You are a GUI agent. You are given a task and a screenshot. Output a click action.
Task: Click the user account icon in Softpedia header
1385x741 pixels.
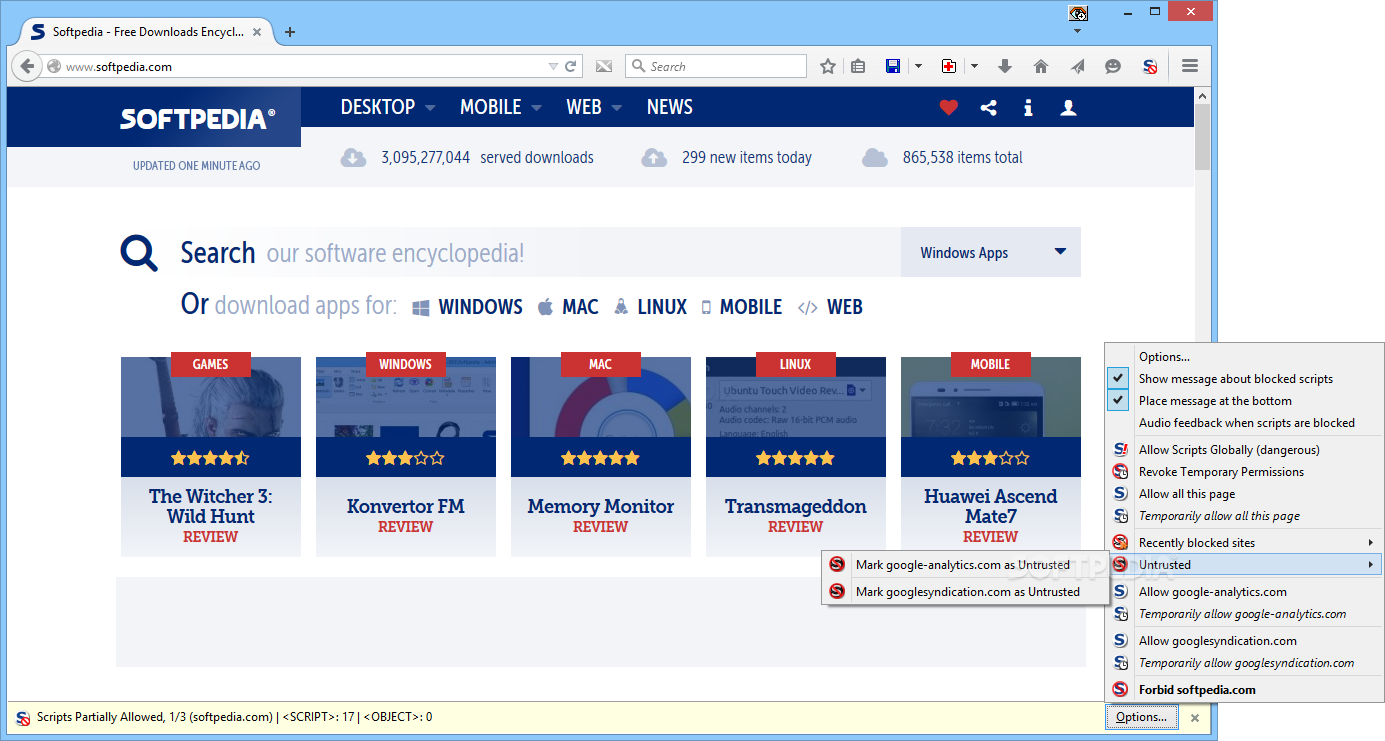pos(1068,108)
